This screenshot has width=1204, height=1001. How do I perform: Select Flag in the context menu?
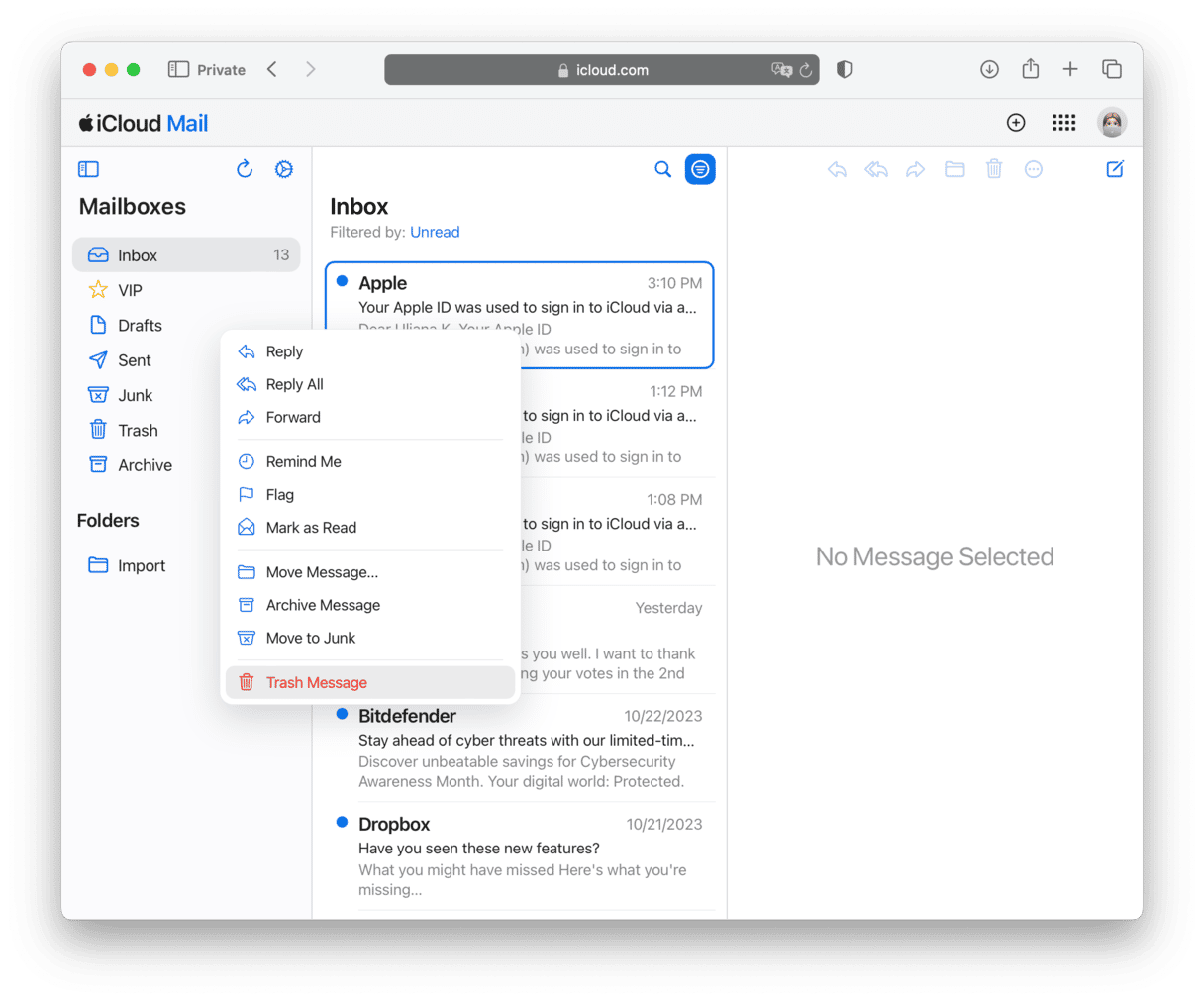click(x=370, y=494)
